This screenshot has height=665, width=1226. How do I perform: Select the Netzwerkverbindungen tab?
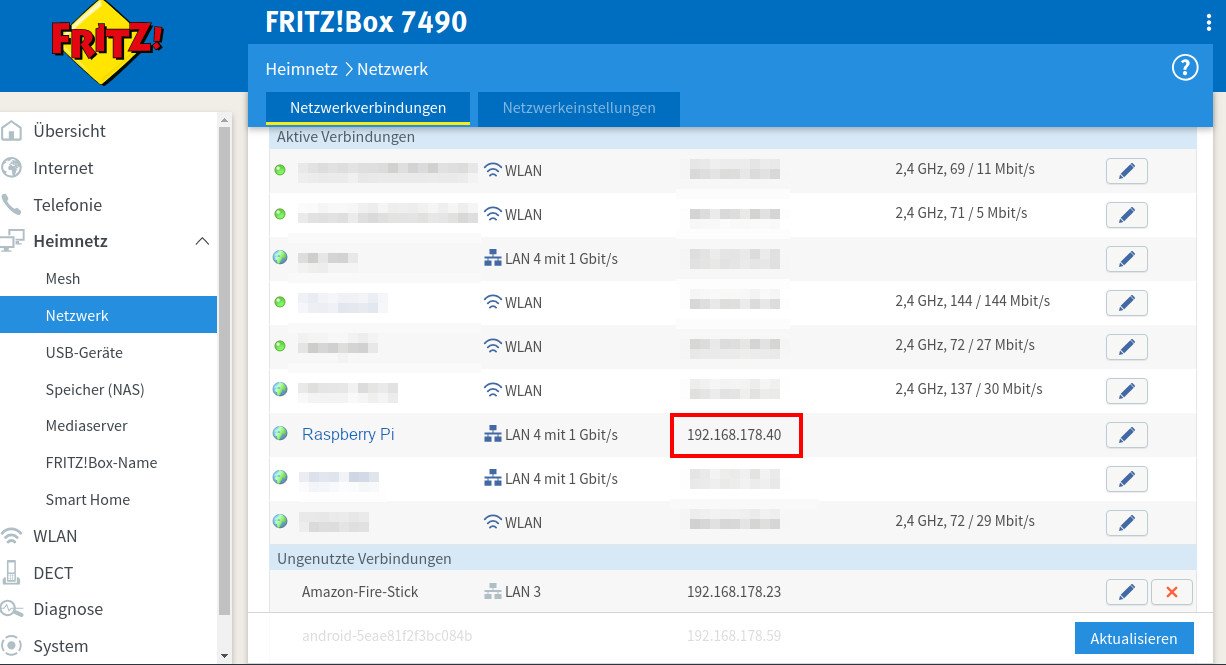(368, 107)
